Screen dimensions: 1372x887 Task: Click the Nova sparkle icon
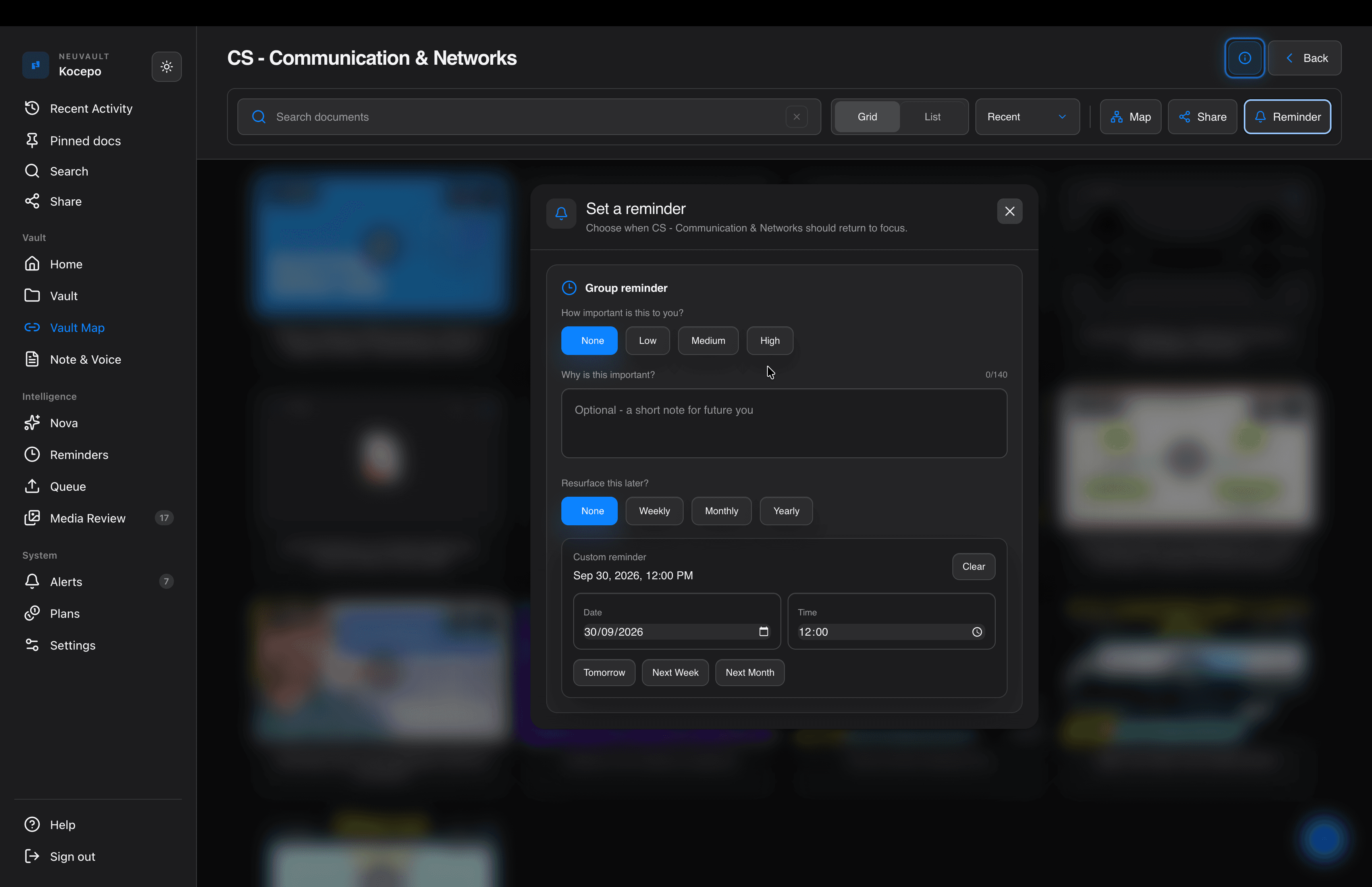pyautogui.click(x=32, y=422)
